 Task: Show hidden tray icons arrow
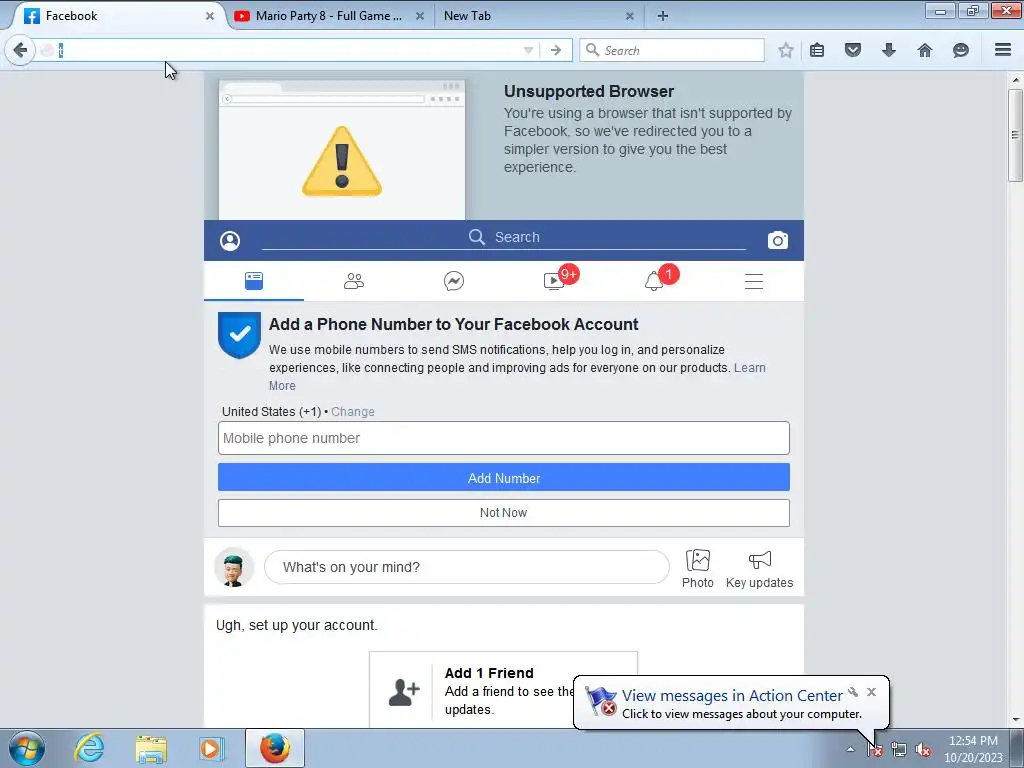coord(850,749)
